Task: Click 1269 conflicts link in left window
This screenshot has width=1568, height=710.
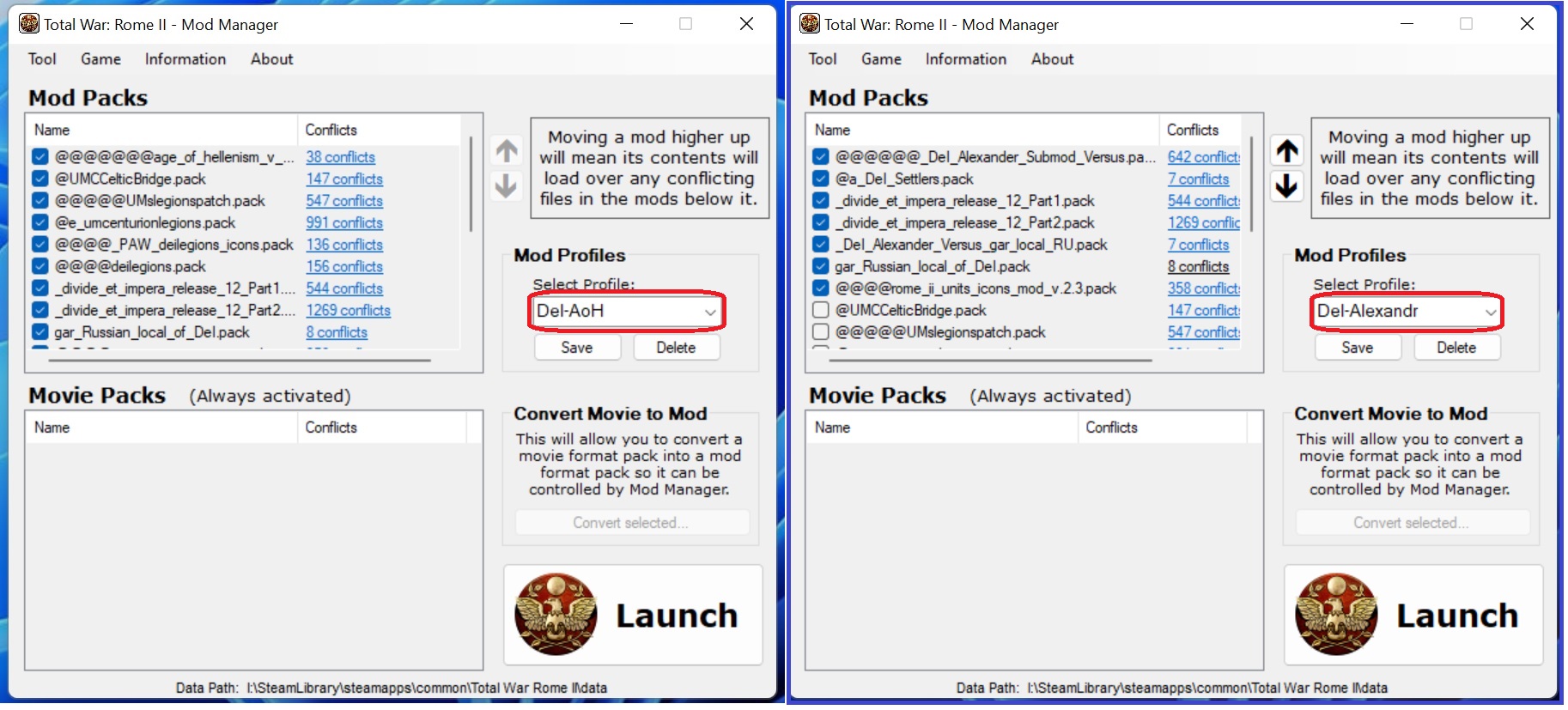Action: tap(349, 310)
